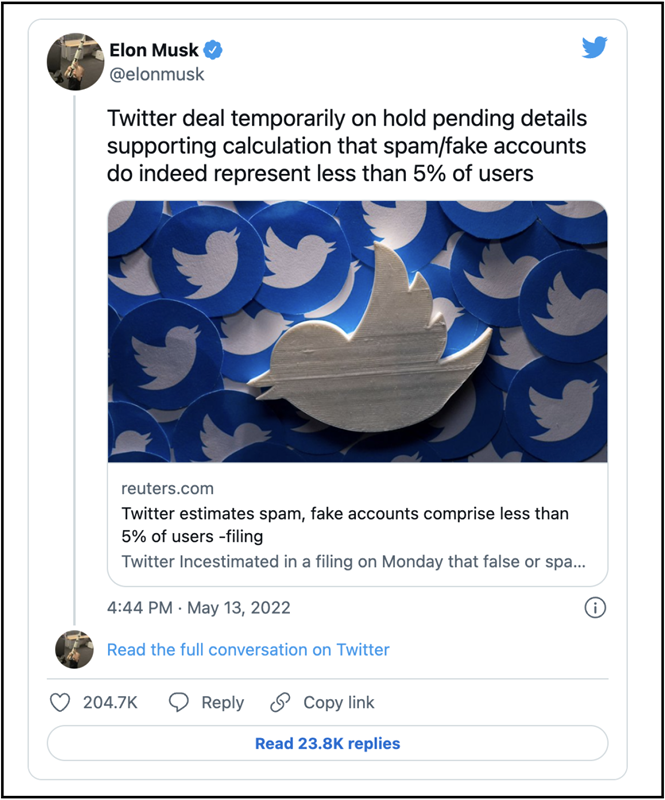Open the @elonmusk handle
This screenshot has height=800, width=665.
click(156, 73)
